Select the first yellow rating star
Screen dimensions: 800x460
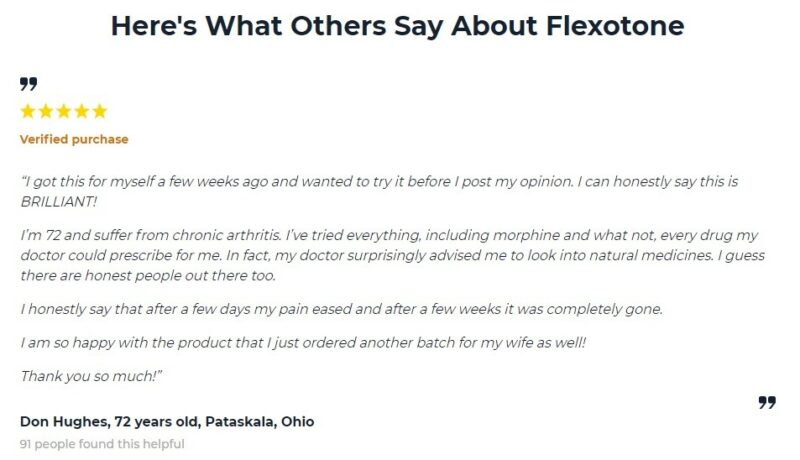click(28, 111)
